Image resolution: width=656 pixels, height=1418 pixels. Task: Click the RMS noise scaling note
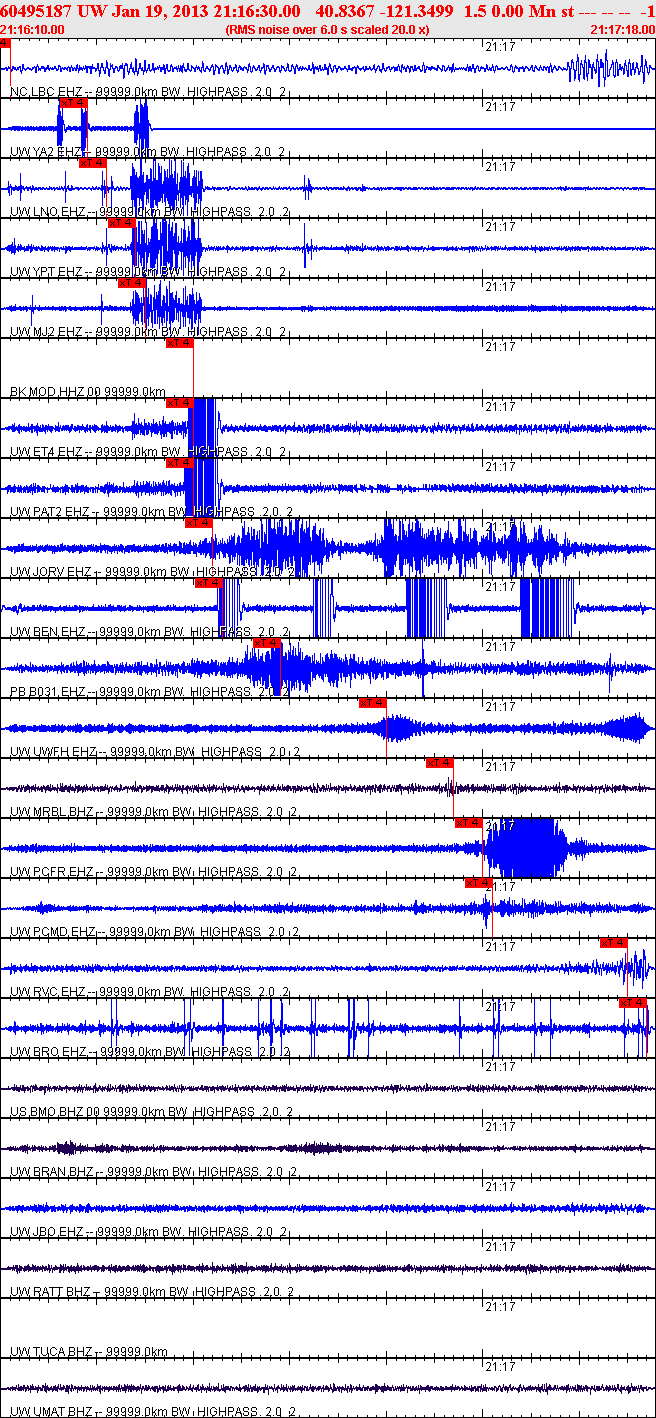point(328,30)
